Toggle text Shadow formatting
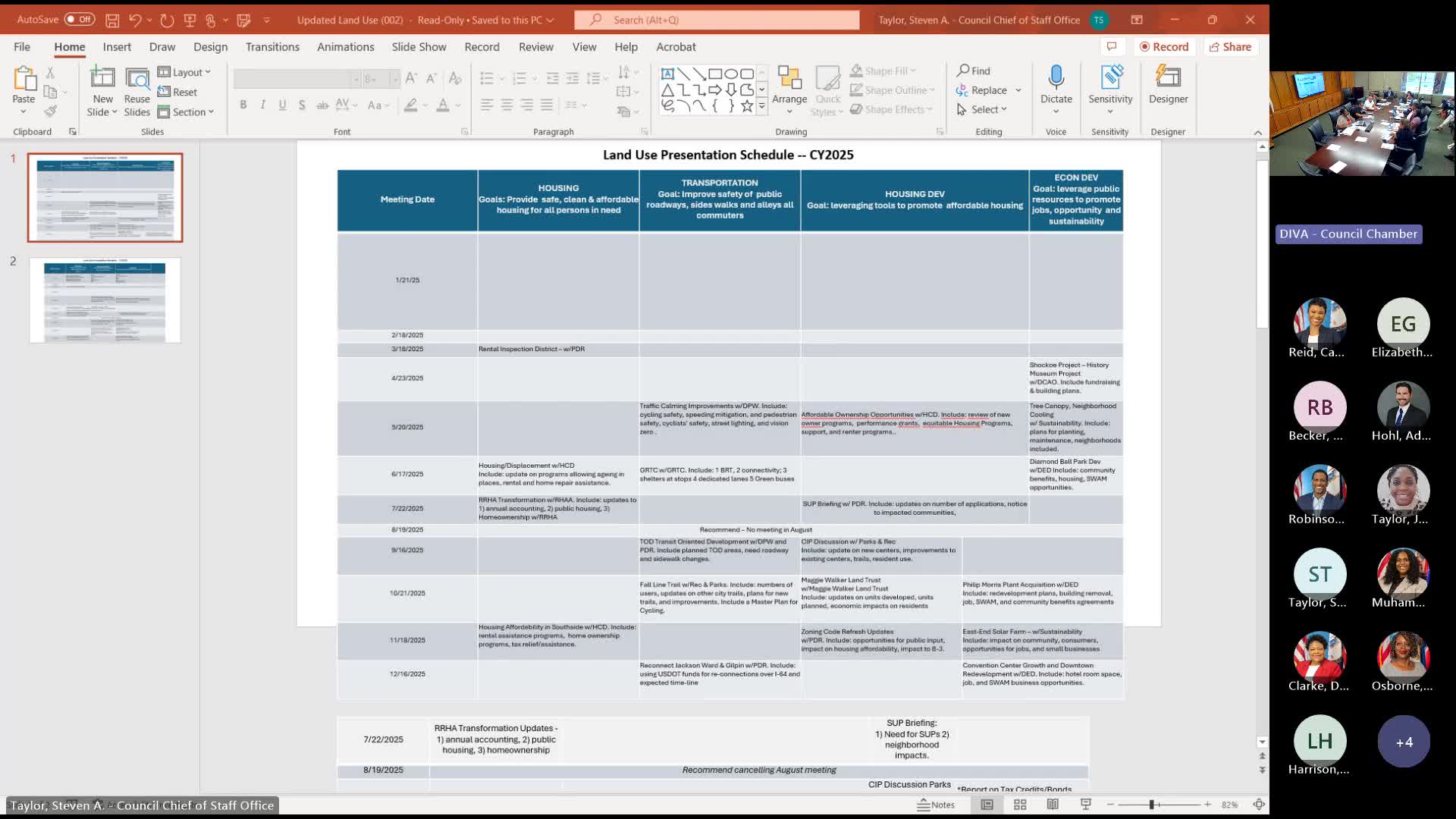 point(302,105)
